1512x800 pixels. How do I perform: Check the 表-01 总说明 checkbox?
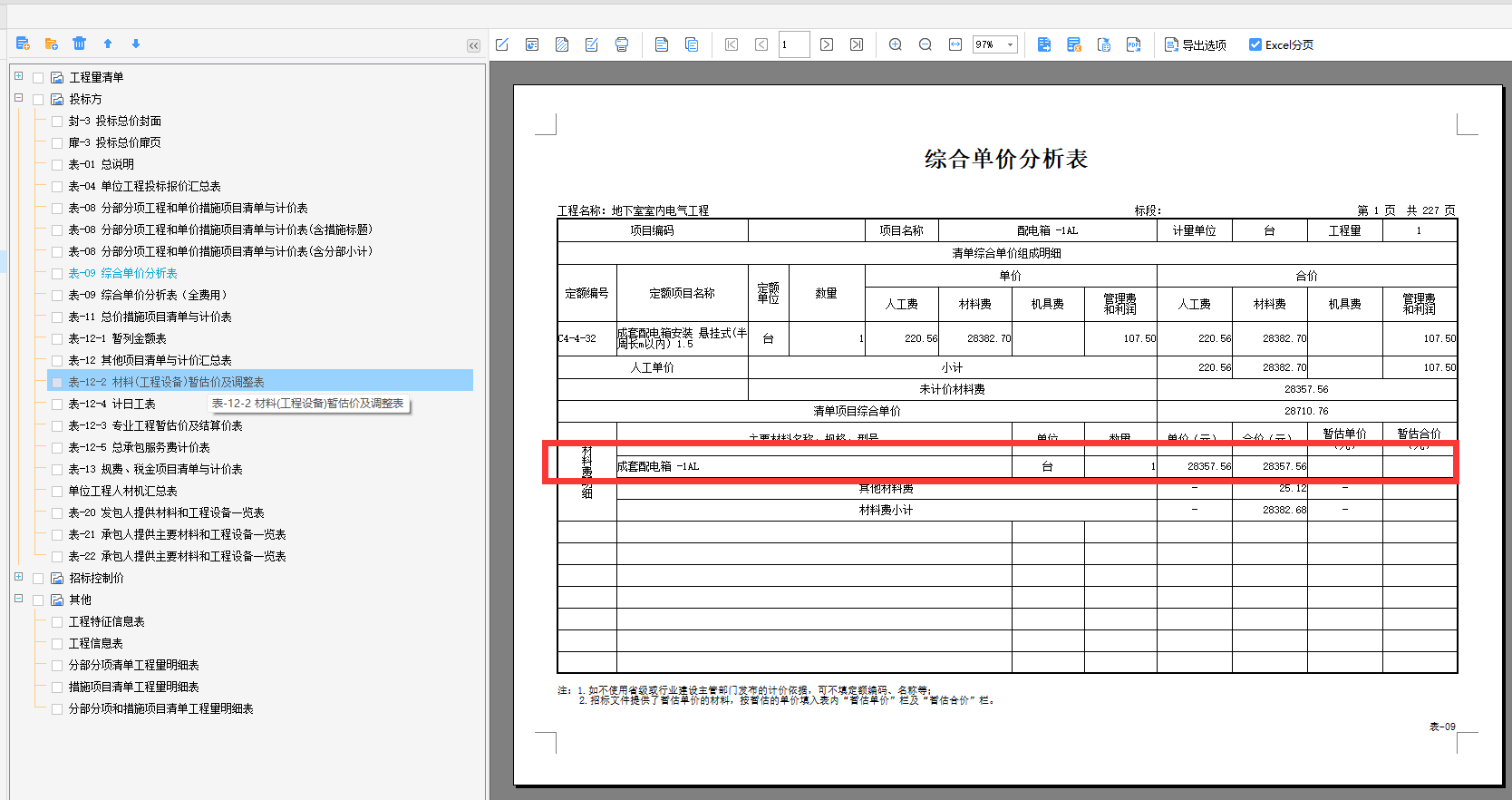(x=57, y=165)
